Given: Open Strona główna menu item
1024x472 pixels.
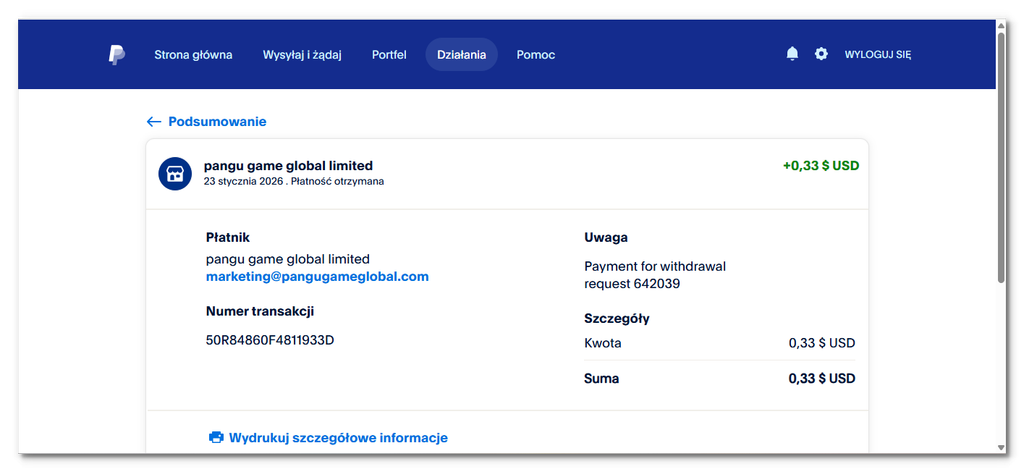Looking at the screenshot, I should [x=193, y=55].
